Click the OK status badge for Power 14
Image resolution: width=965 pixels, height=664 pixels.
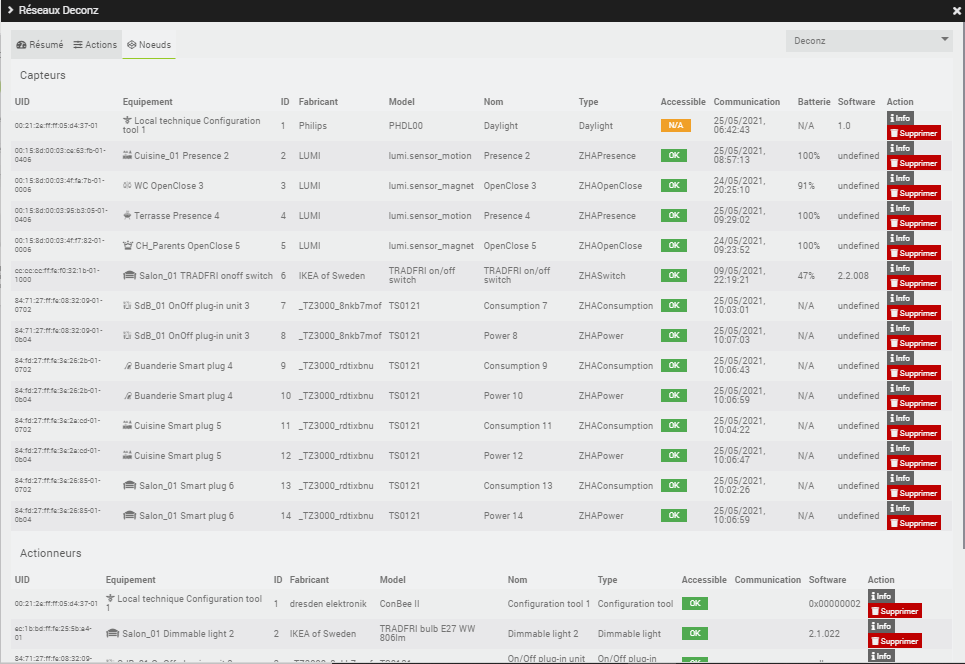676,516
